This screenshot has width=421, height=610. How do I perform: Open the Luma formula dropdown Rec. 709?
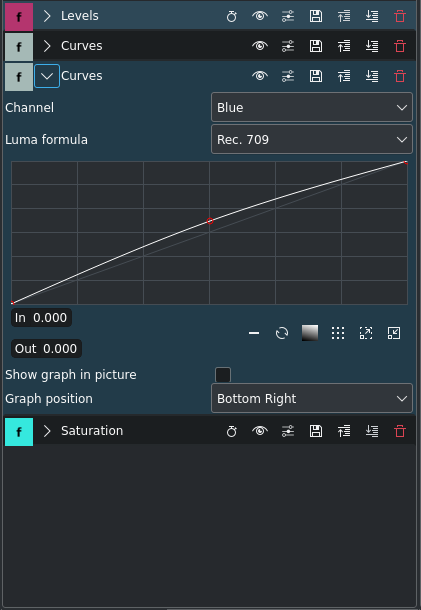(x=312, y=139)
